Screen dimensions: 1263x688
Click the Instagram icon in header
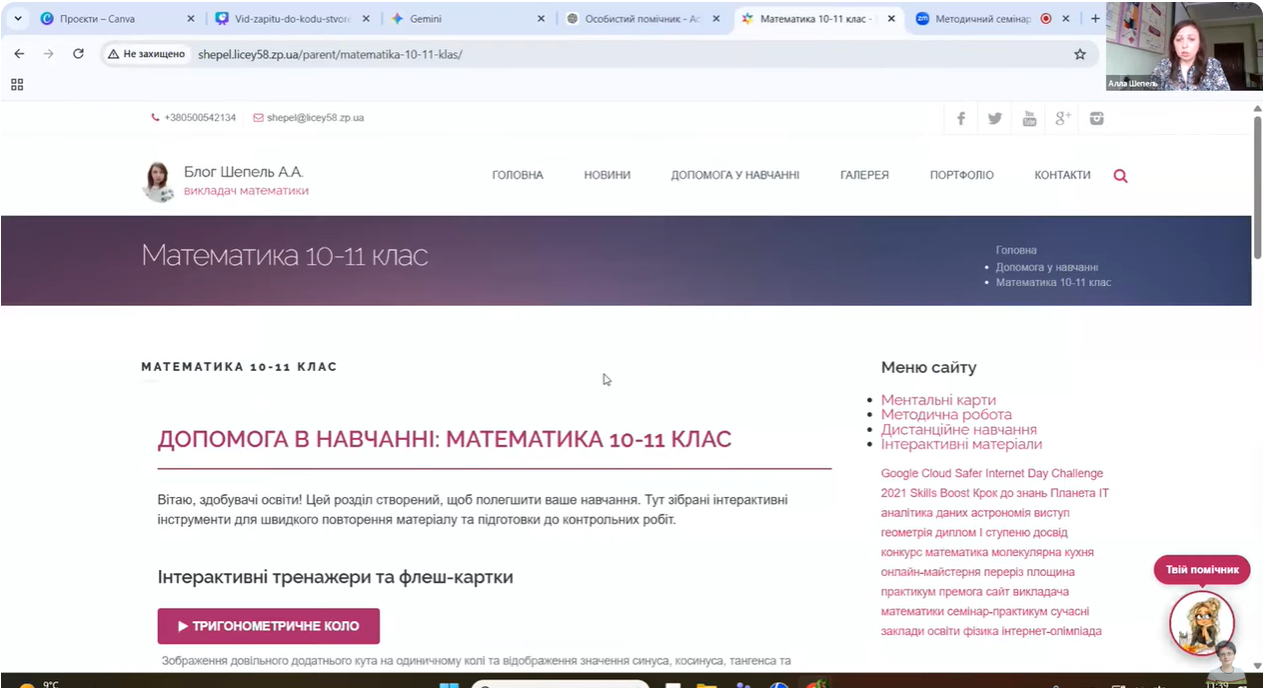click(x=1097, y=119)
